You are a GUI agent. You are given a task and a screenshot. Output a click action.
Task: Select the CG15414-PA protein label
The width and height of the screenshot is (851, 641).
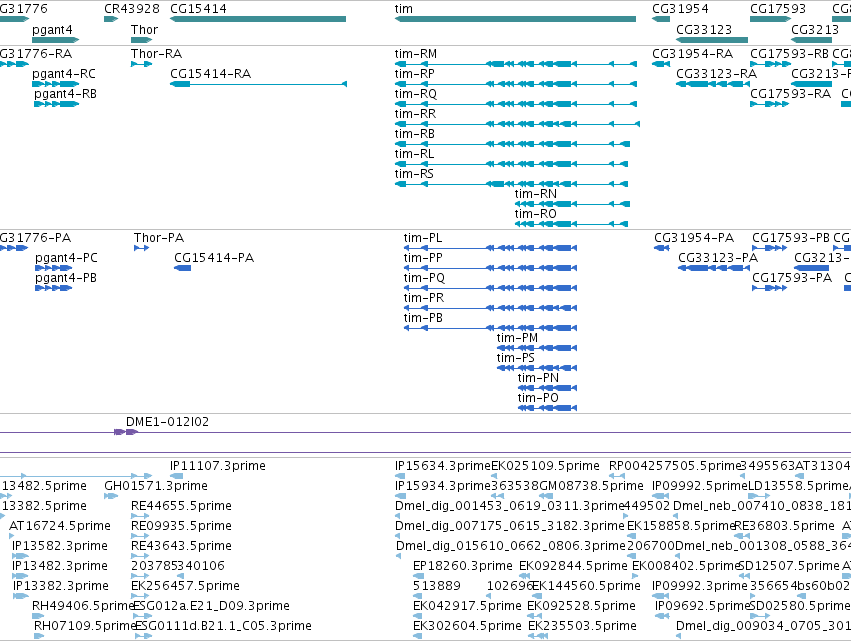click(x=214, y=258)
